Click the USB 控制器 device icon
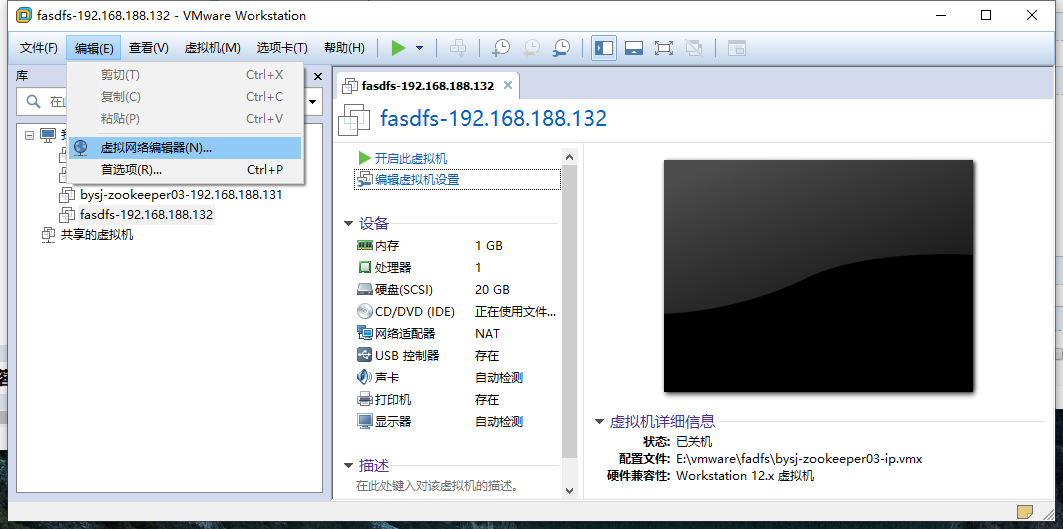Screen dimensions: 1063x529 click(365, 355)
